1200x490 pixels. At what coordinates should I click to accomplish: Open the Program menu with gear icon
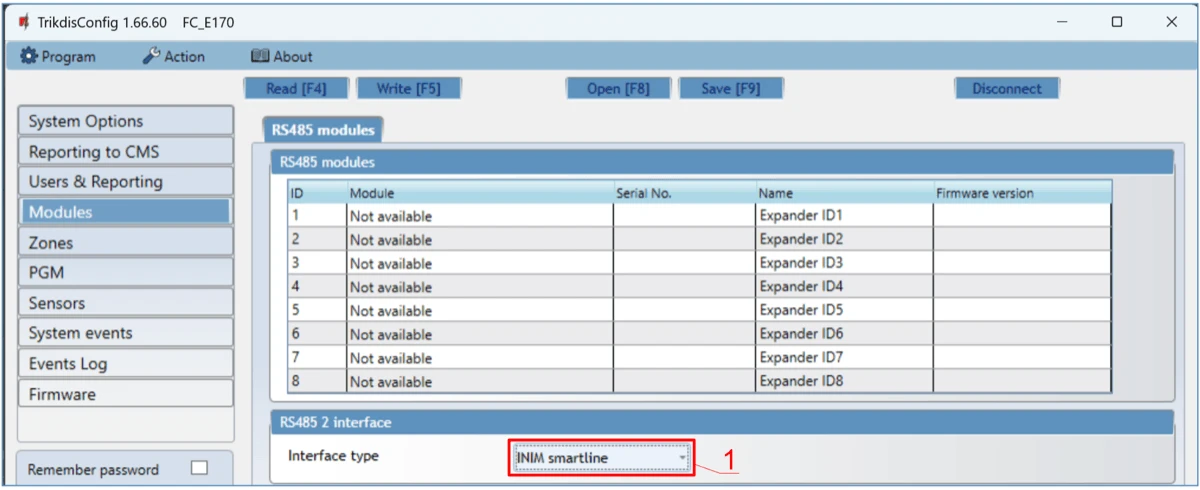tap(58, 57)
